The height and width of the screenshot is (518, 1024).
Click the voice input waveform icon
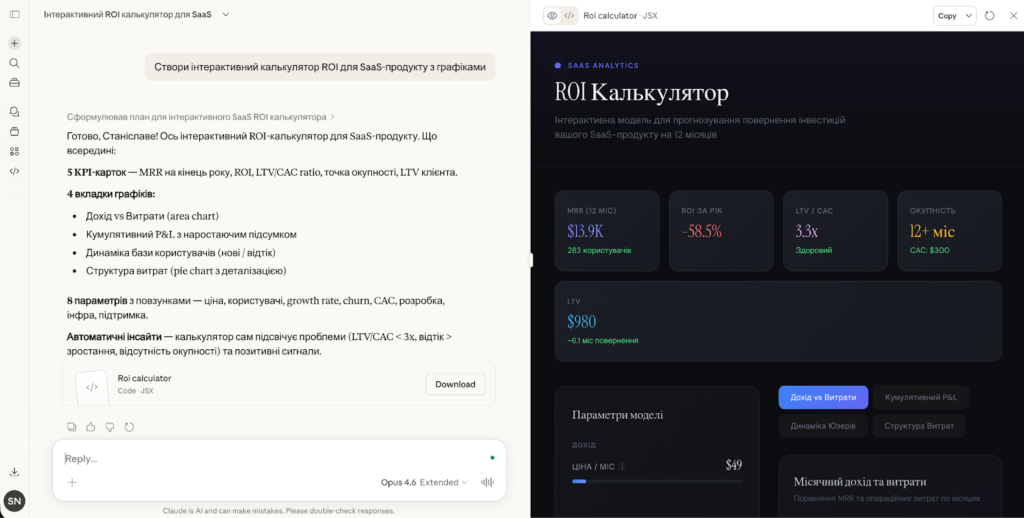pyautogui.click(x=489, y=482)
